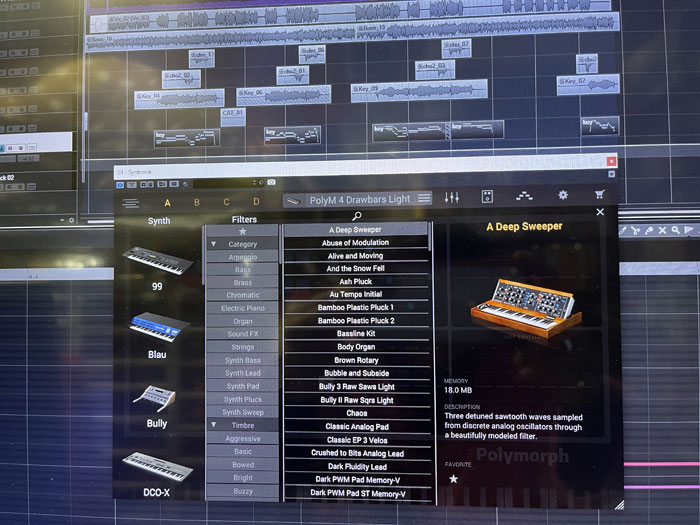
Task: Filter by Synth Pluck category
Action: tap(242, 400)
